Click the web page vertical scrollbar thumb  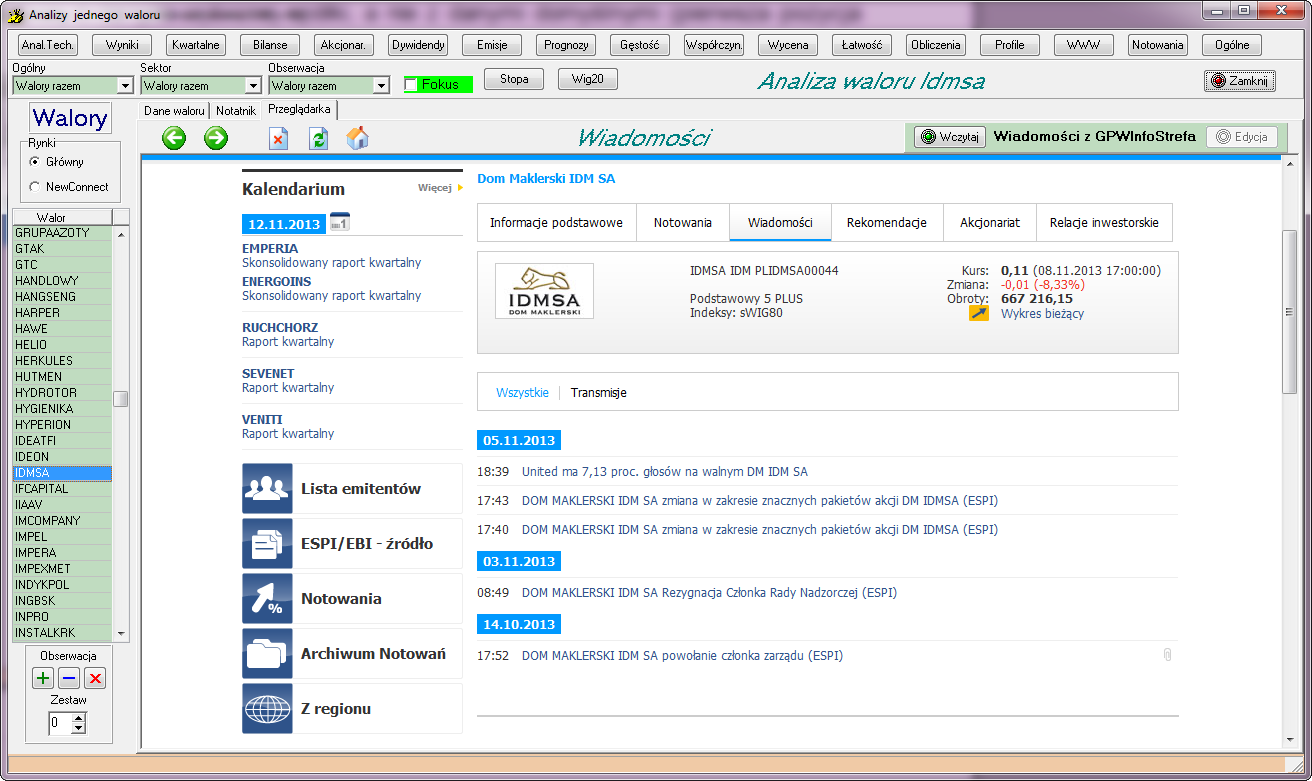click(x=1289, y=312)
